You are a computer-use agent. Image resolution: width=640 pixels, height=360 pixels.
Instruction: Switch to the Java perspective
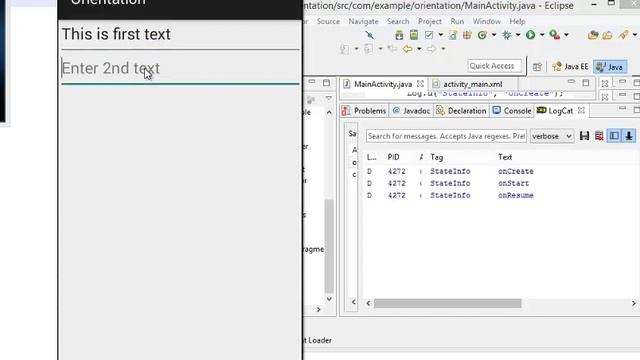tap(610, 67)
